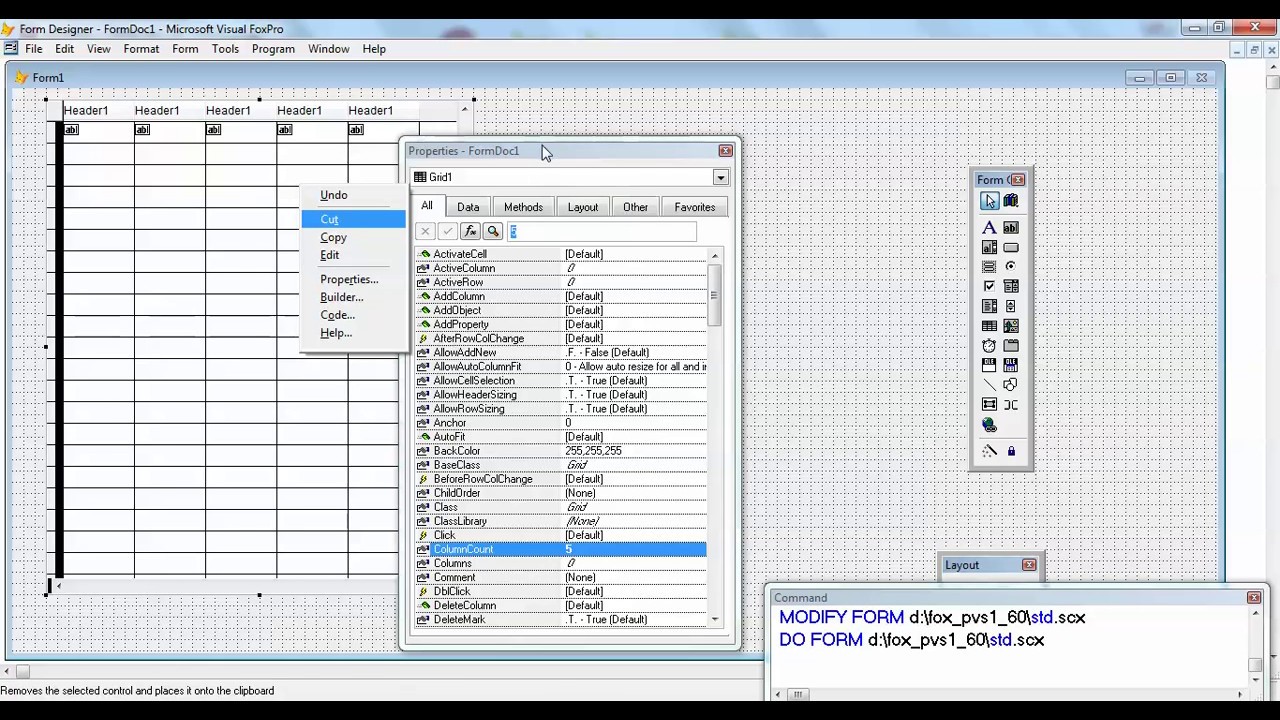Select the Label control tool
1280x720 pixels.
pyautogui.click(x=989, y=228)
